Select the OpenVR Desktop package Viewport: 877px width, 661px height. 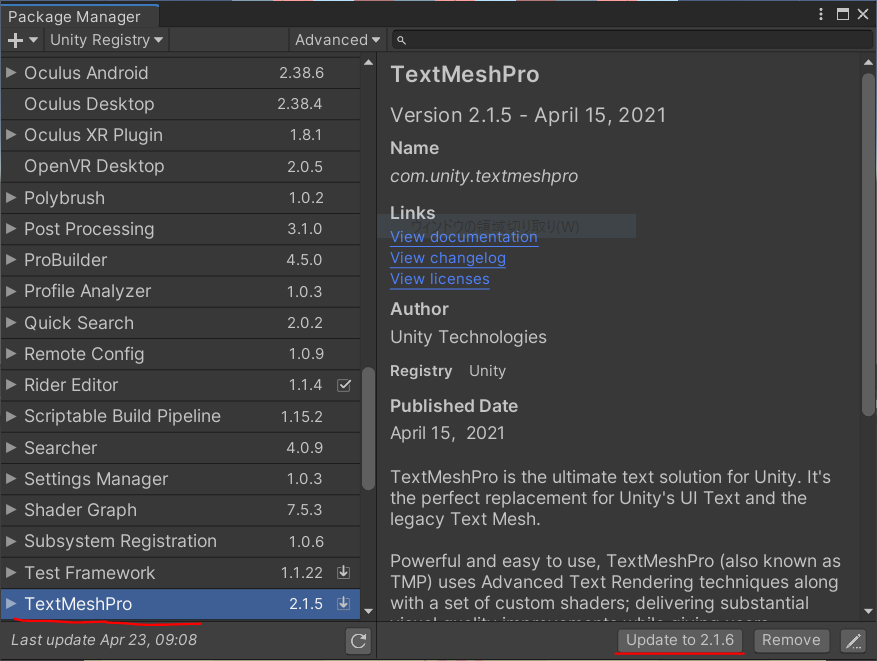181,166
